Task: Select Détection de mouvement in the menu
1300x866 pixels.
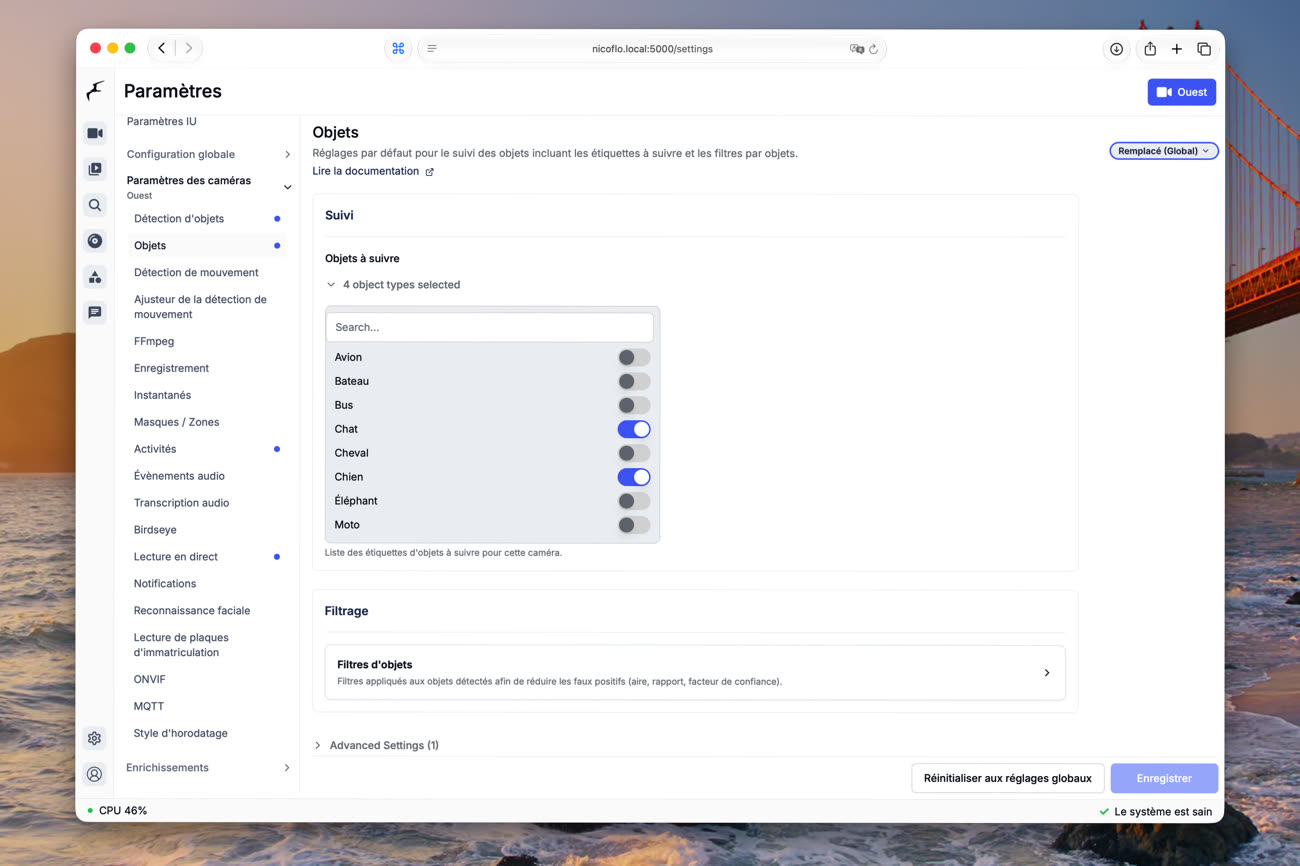Action: click(x=196, y=272)
